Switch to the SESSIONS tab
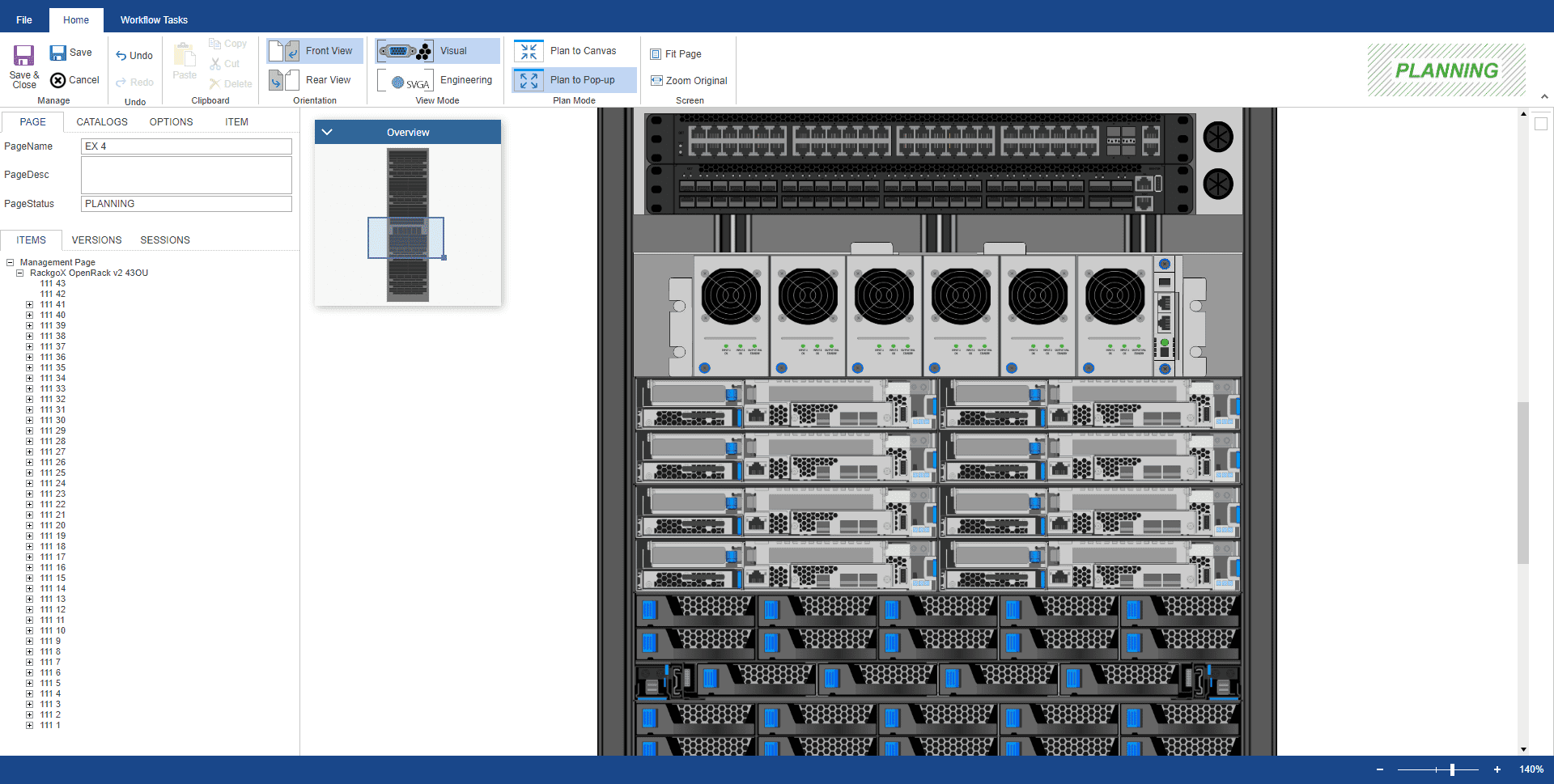 (x=165, y=240)
